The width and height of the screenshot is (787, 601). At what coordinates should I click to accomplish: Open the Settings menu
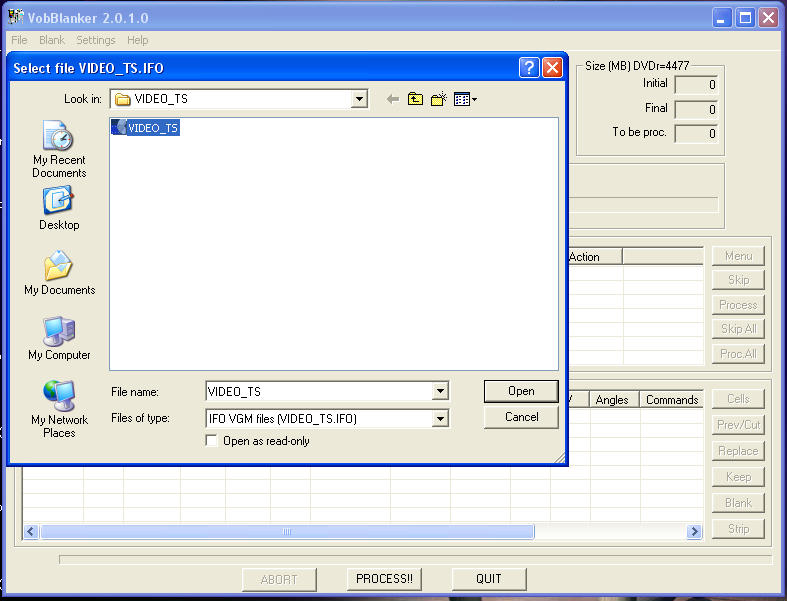click(95, 40)
